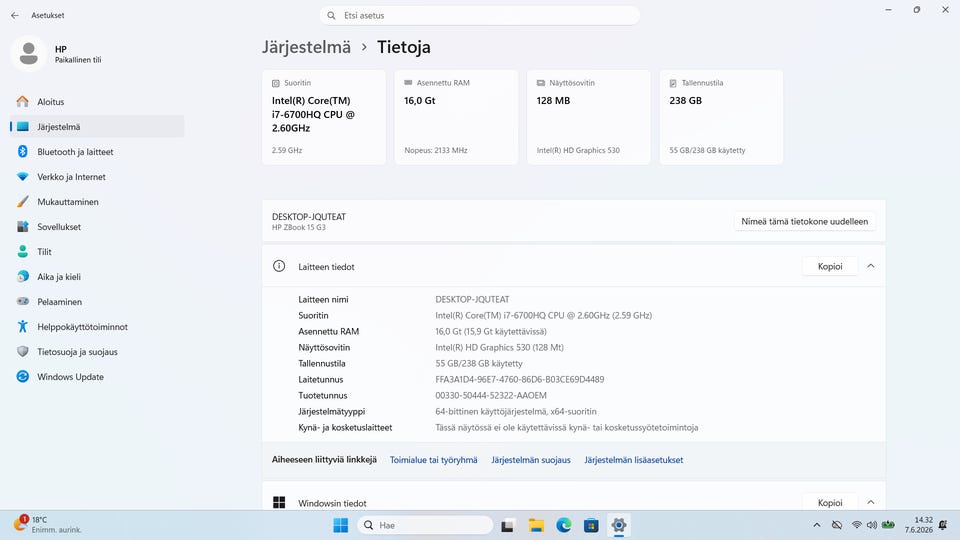
Task: Open the Asennettu RAM card
Action: [x=456, y=117]
